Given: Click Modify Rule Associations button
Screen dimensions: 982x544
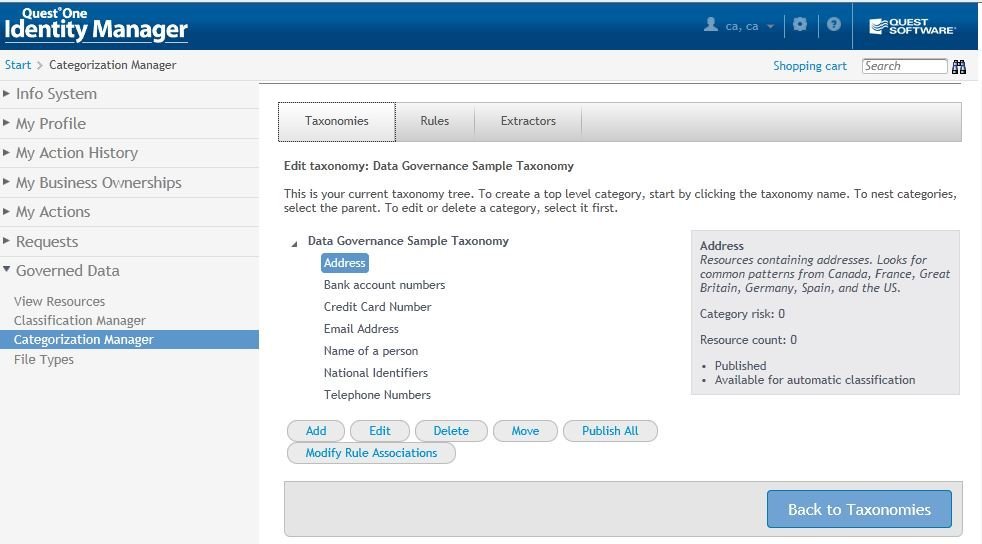Looking at the screenshot, I should tap(371, 453).
